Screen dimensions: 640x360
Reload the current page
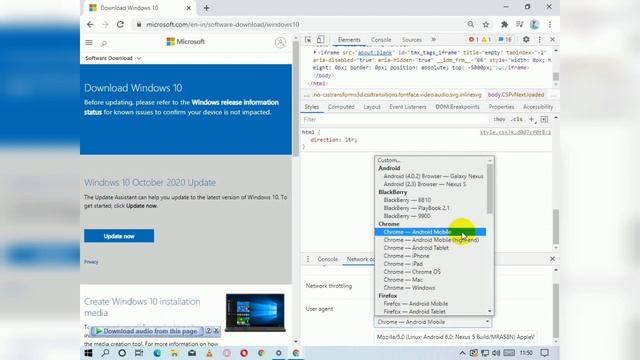pos(120,24)
